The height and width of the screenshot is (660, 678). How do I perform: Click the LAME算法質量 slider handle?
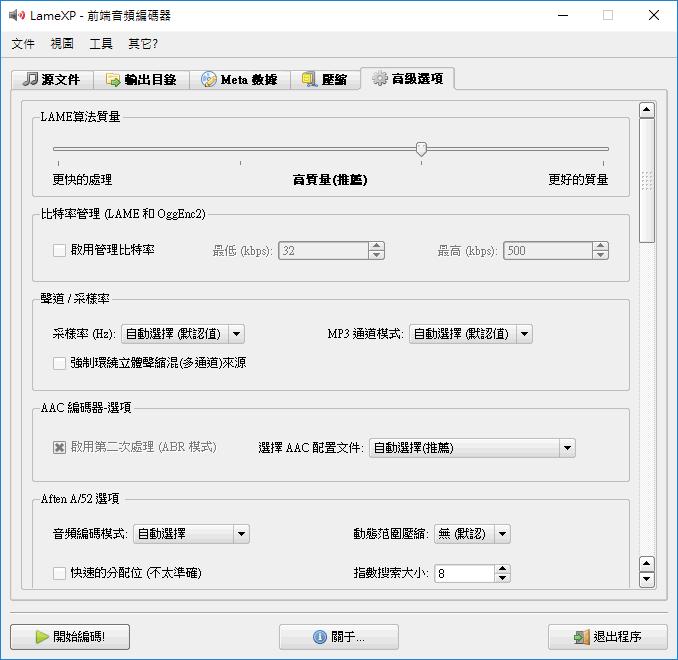coord(421,149)
